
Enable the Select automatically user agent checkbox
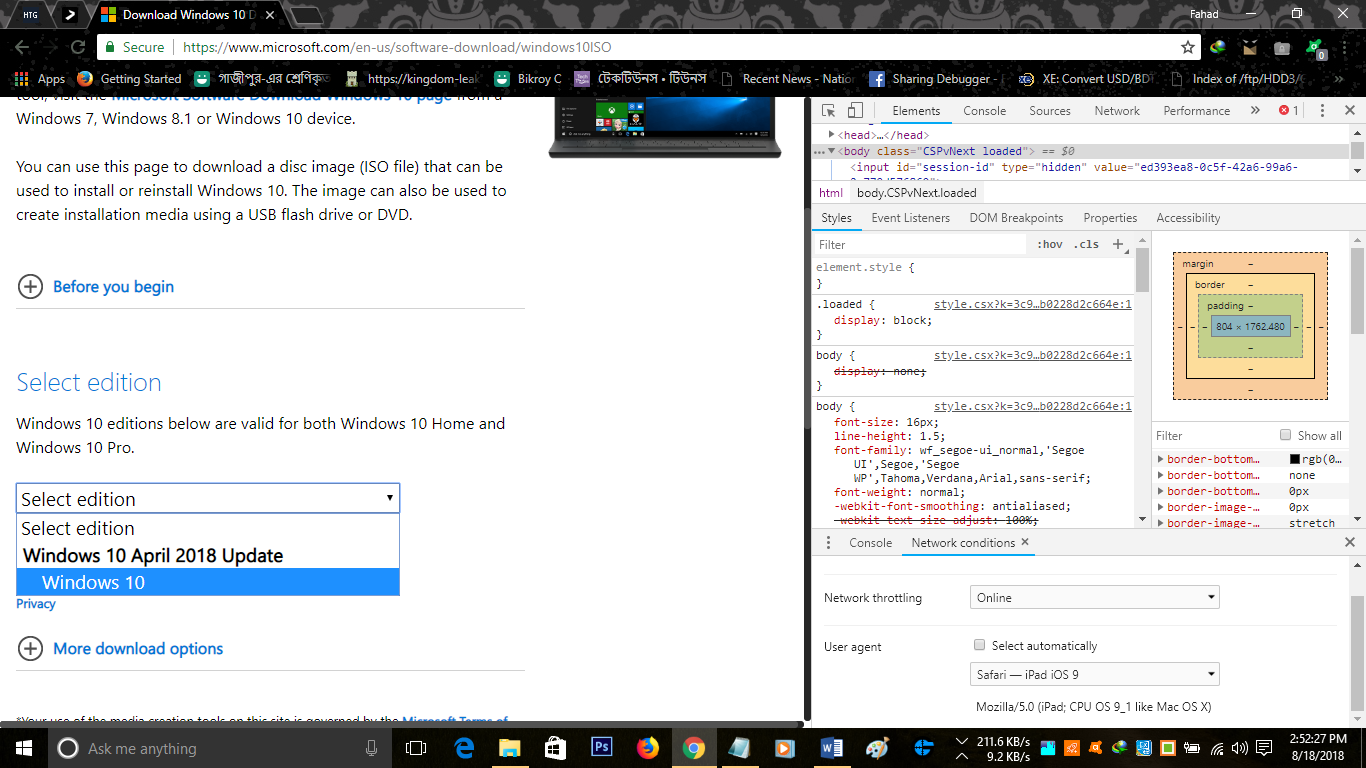(980, 646)
